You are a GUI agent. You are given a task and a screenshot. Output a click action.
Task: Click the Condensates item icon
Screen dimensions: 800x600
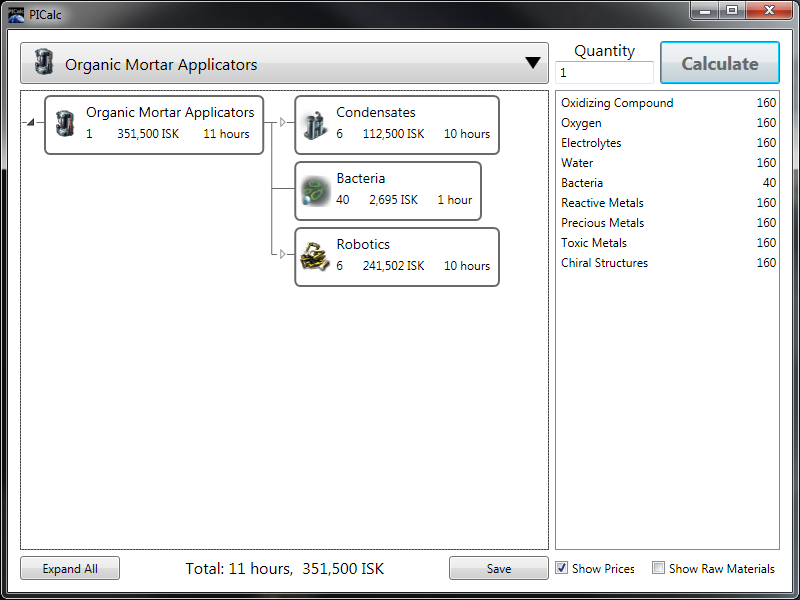coord(315,124)
